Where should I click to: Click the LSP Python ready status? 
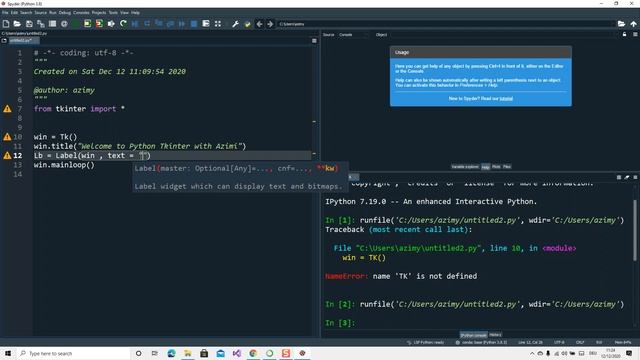(x=425, y=342)
